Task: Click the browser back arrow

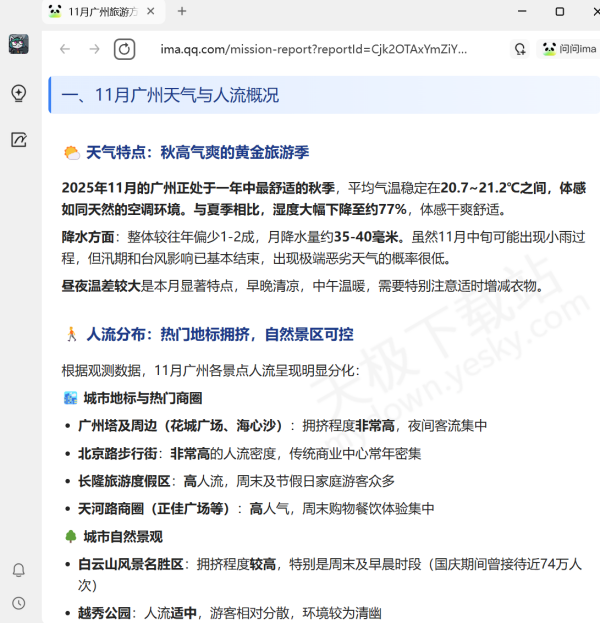Action: click(65, 49)
